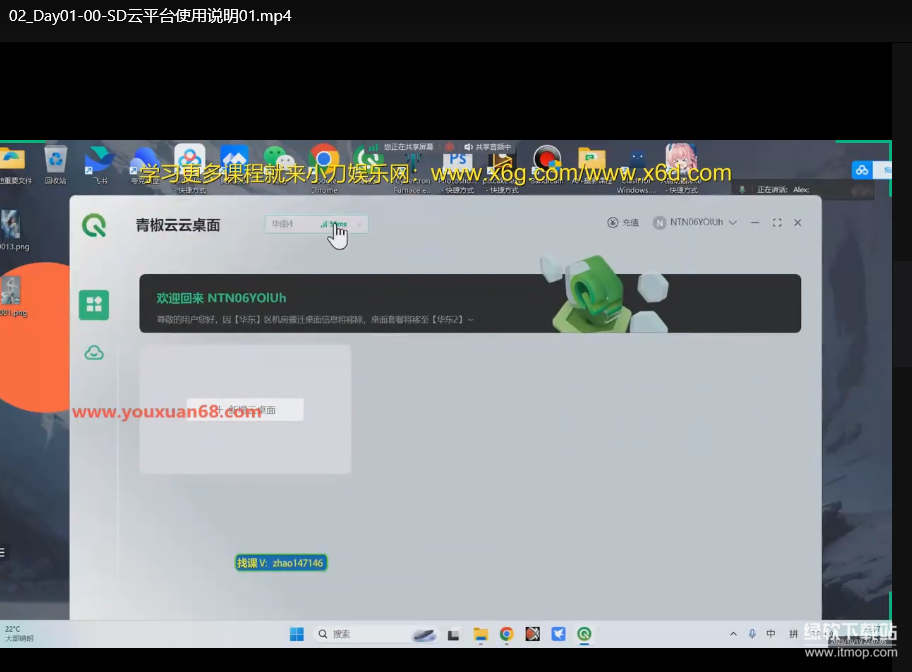Expand the hidden system tray icons chevron
This screenshot has height=672, width=912.
click(733, 634)
